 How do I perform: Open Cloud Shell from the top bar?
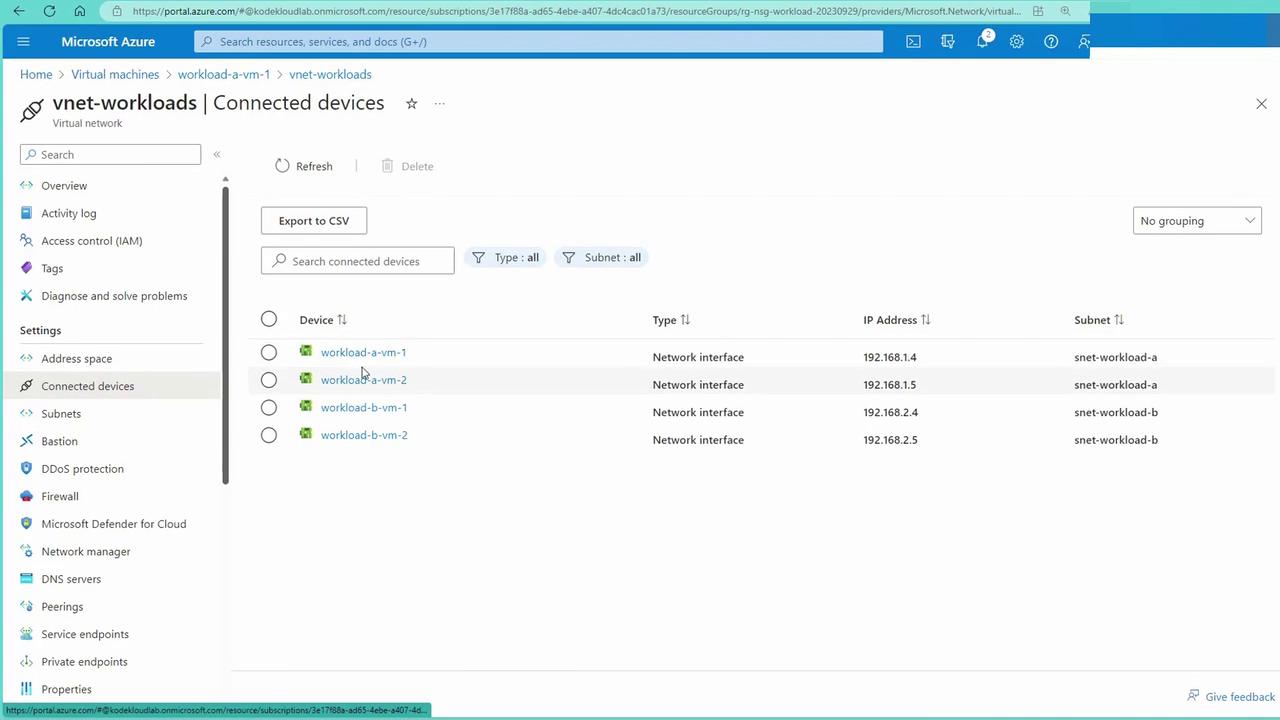point(913,42)
